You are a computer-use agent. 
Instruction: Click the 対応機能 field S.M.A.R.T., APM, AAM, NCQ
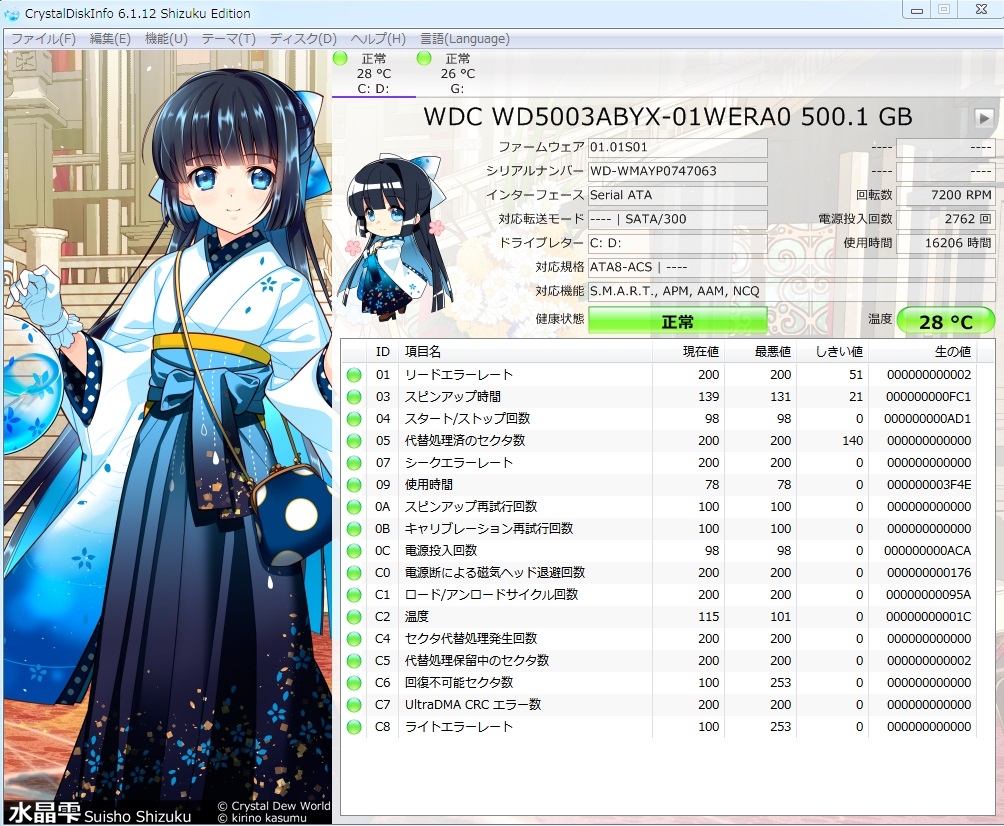(791, 291)
